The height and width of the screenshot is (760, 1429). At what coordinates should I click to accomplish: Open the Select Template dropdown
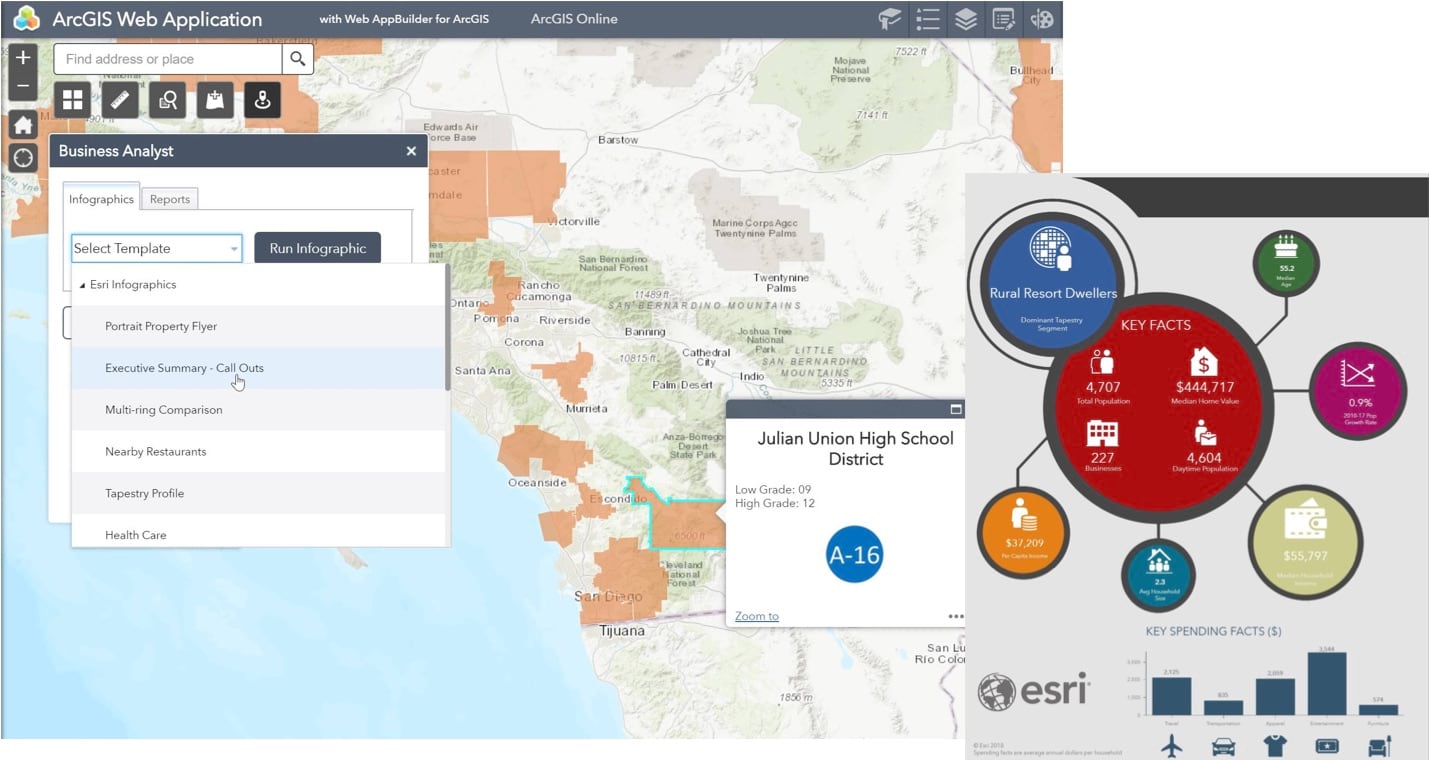pos(156,247)
